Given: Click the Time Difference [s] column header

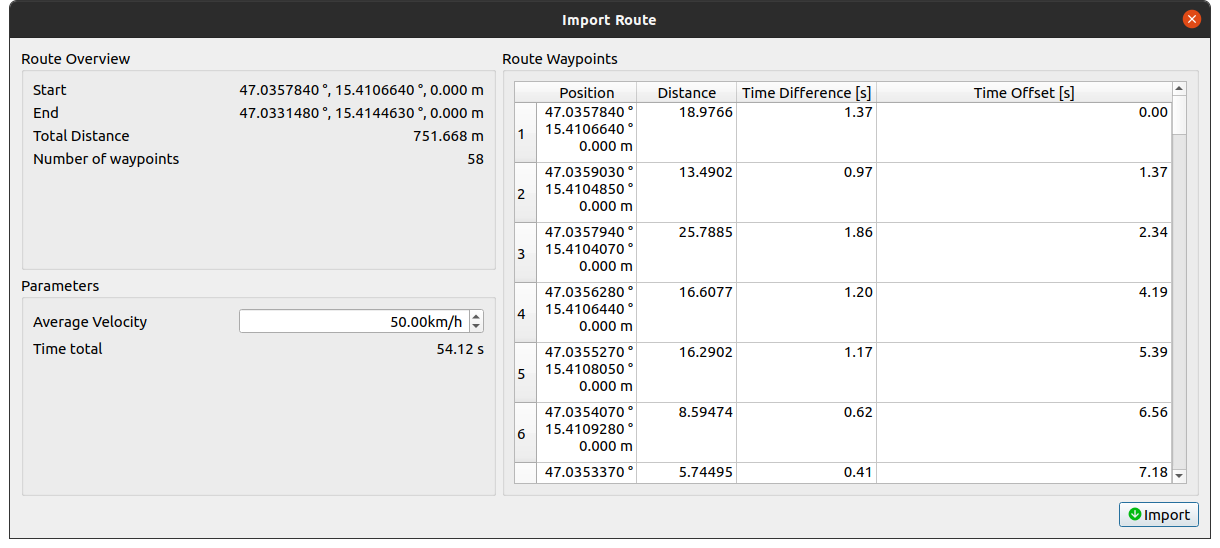Looking at the screenshot, I should pyautogui.click(x=806, y=93).
